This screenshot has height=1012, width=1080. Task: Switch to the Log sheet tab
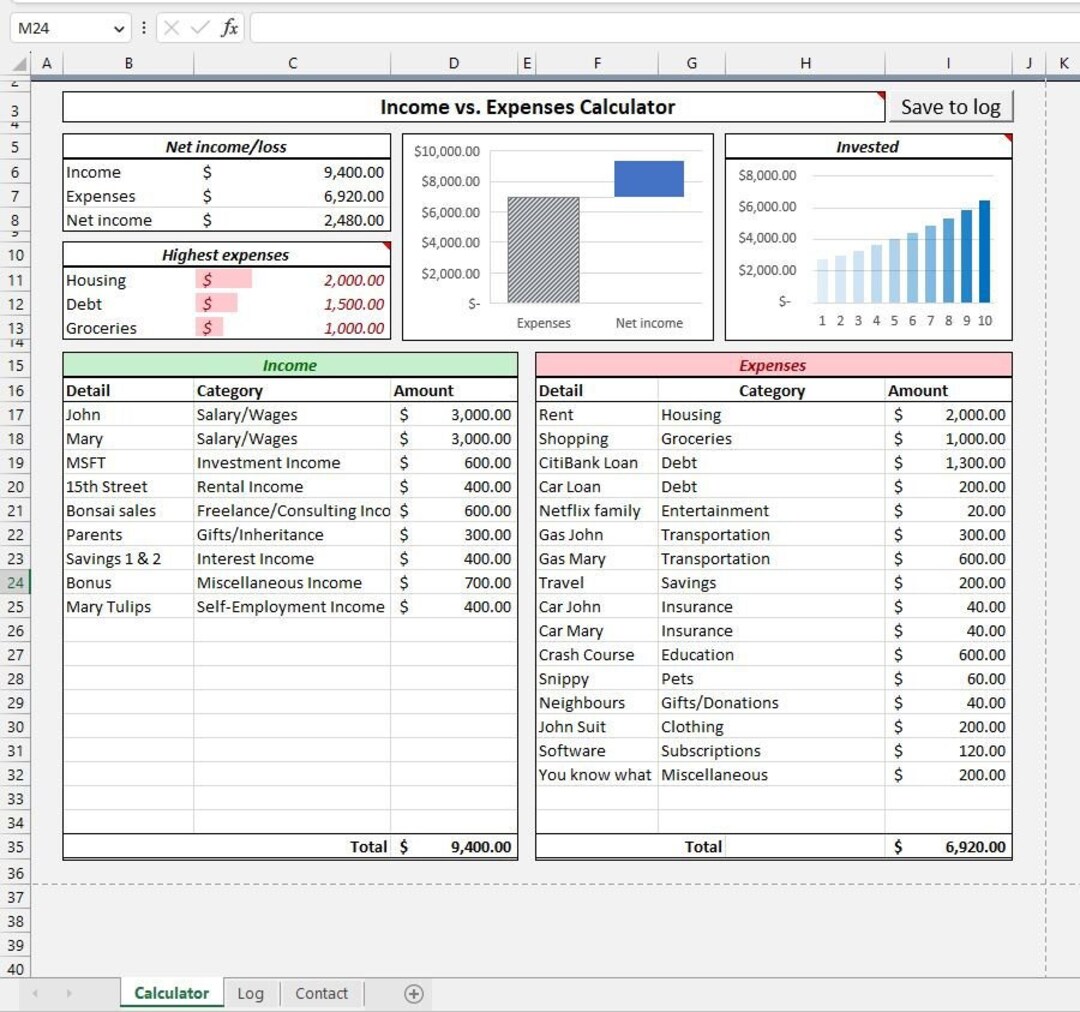coord(251,993)
